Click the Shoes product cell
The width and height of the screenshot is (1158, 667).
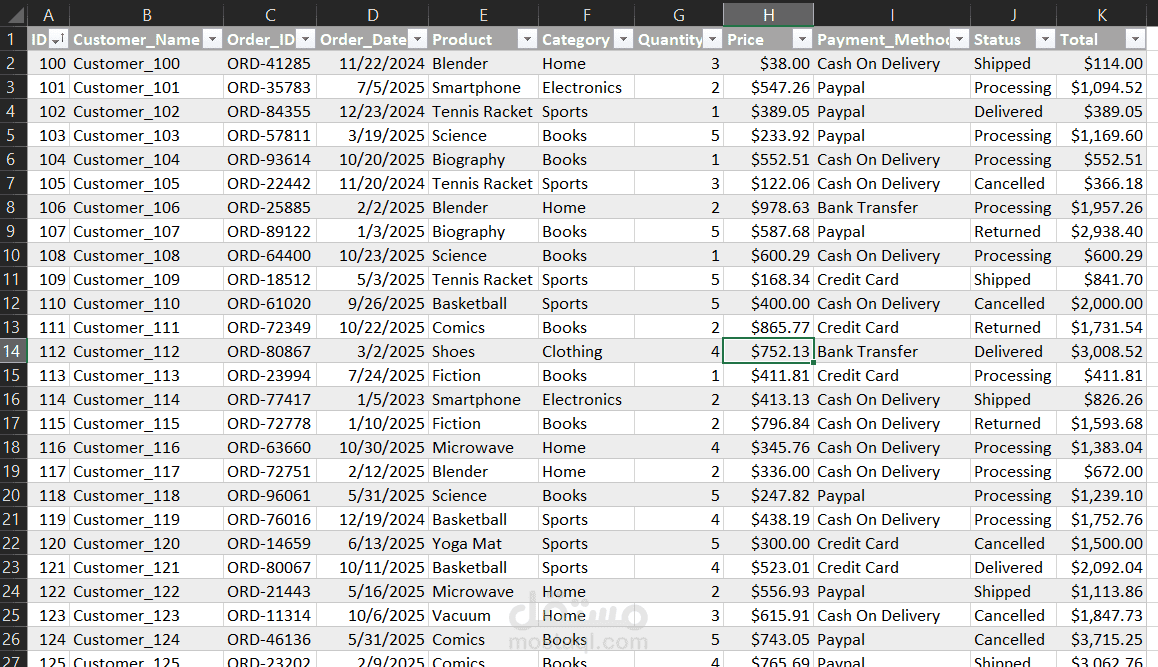(x=483, y=352)
